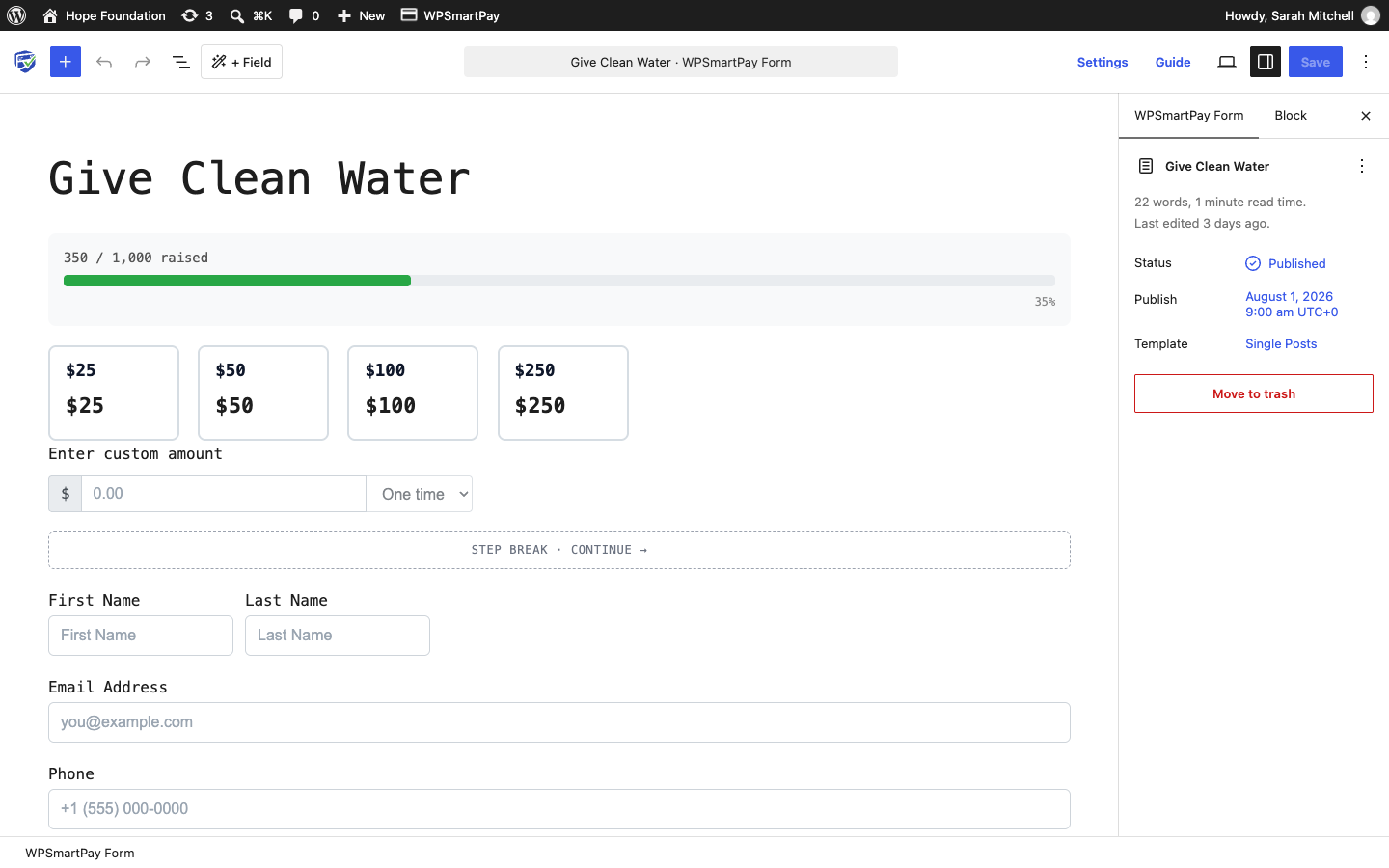
Task: Open the device preview laptop icon
Action: point(1227,62)
